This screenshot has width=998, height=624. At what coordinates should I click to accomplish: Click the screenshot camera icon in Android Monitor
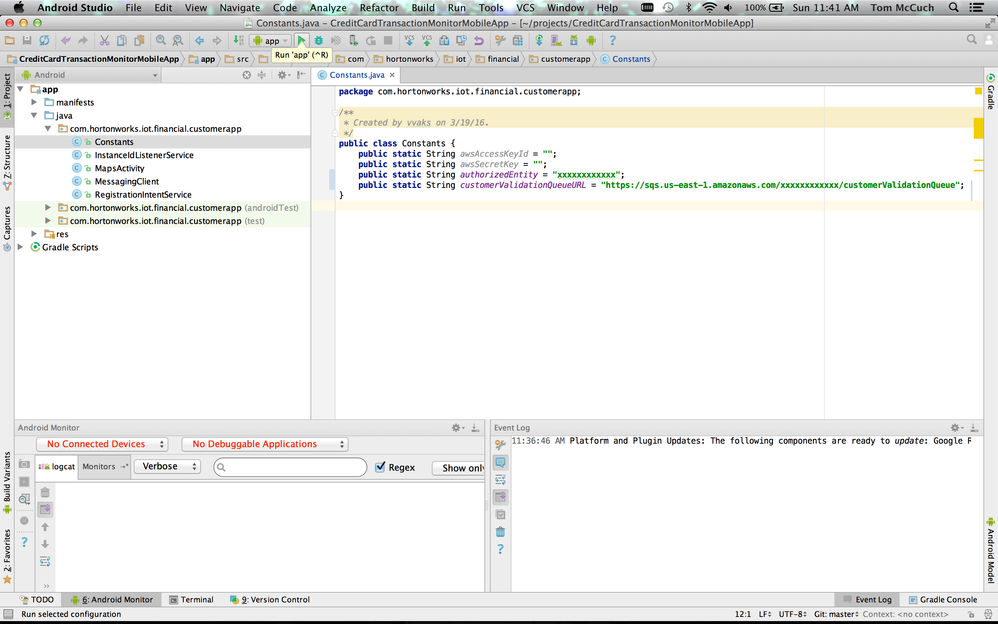(x=25, y=465)
